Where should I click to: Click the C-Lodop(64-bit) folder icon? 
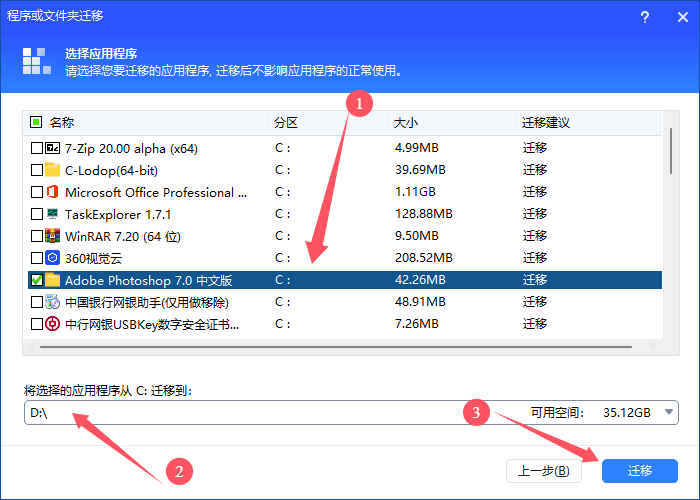[52, 170]
